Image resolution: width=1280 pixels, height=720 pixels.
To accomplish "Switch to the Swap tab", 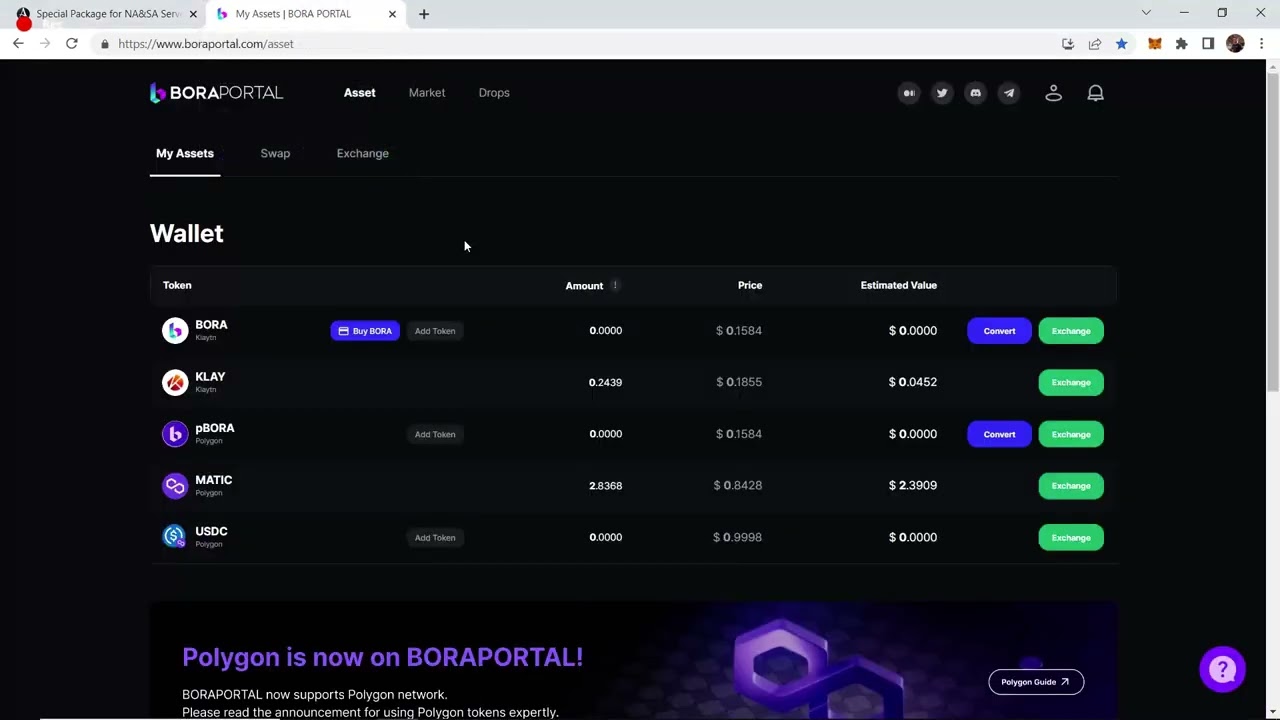I will pos(275,153).
